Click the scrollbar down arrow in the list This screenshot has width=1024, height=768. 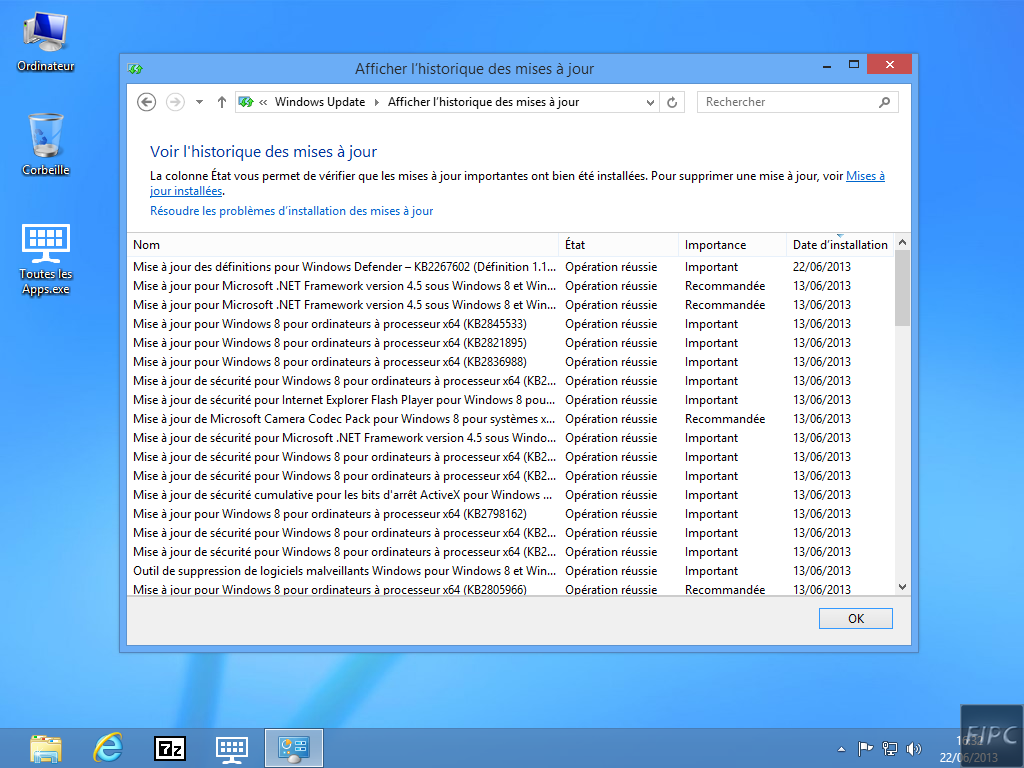click(902, 587)
